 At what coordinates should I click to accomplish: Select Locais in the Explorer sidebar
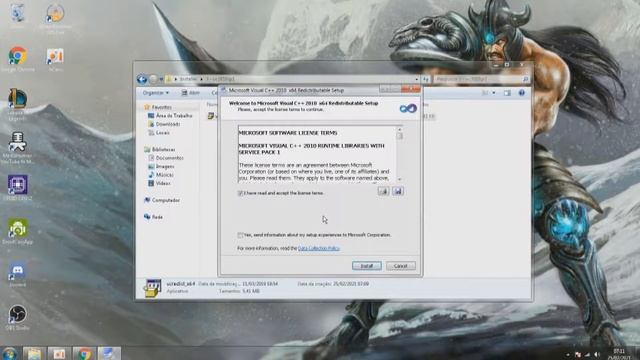pos(159,133)
